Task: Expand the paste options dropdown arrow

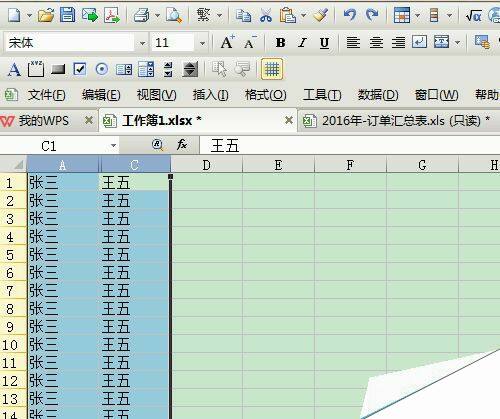Action: (304, 16)
